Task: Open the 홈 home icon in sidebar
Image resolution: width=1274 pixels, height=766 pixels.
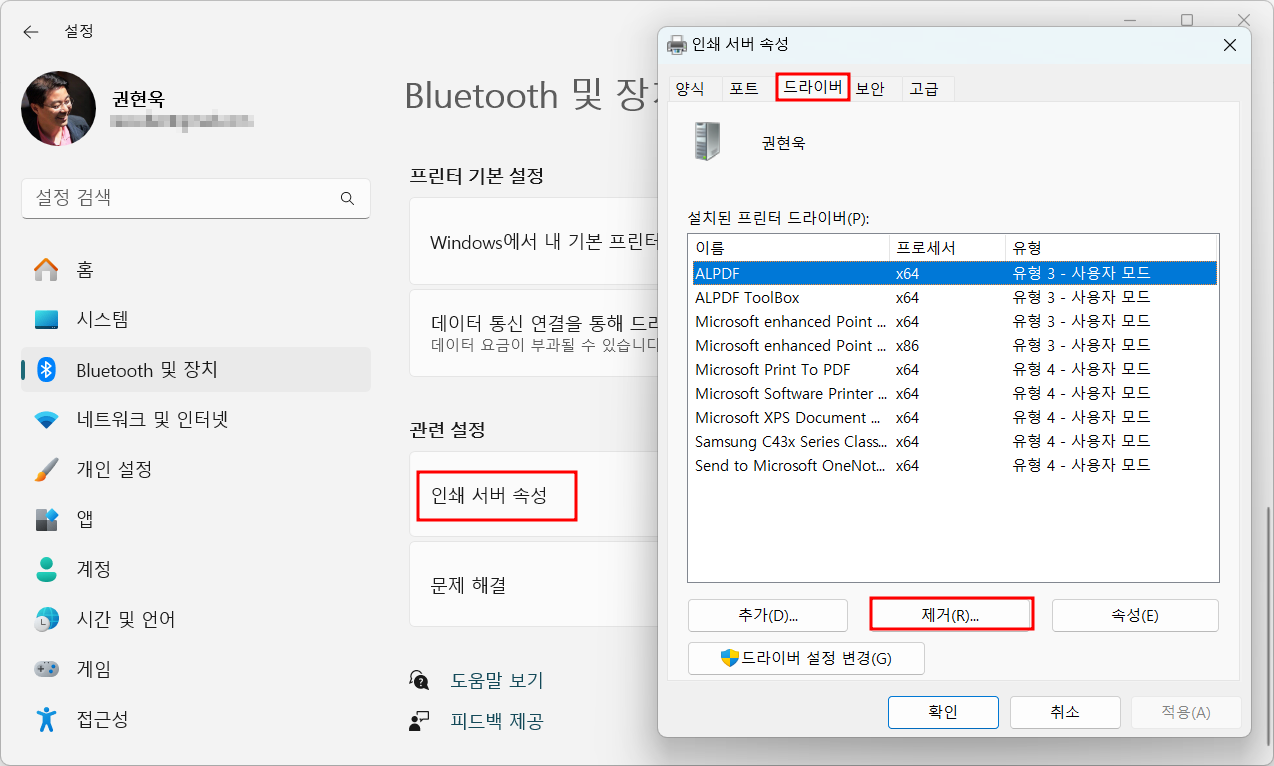Action: [46, 270]
